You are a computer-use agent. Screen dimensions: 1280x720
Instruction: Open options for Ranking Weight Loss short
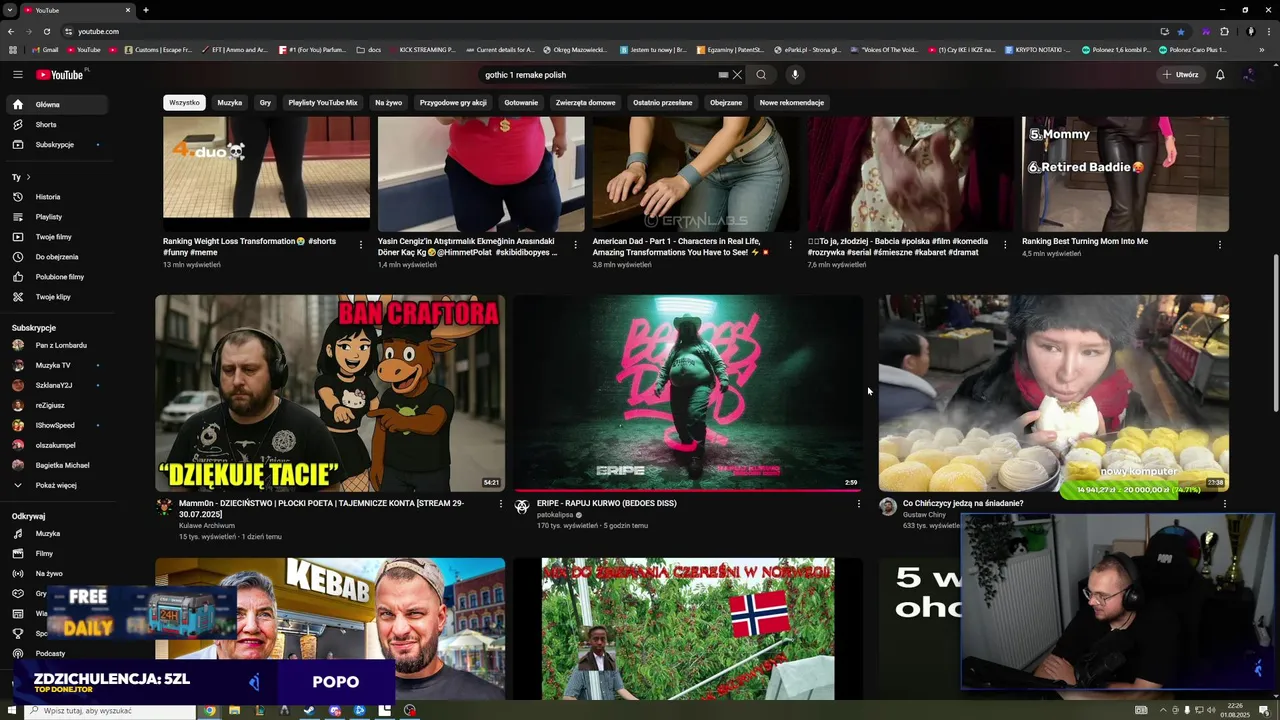tap(361, 245)
